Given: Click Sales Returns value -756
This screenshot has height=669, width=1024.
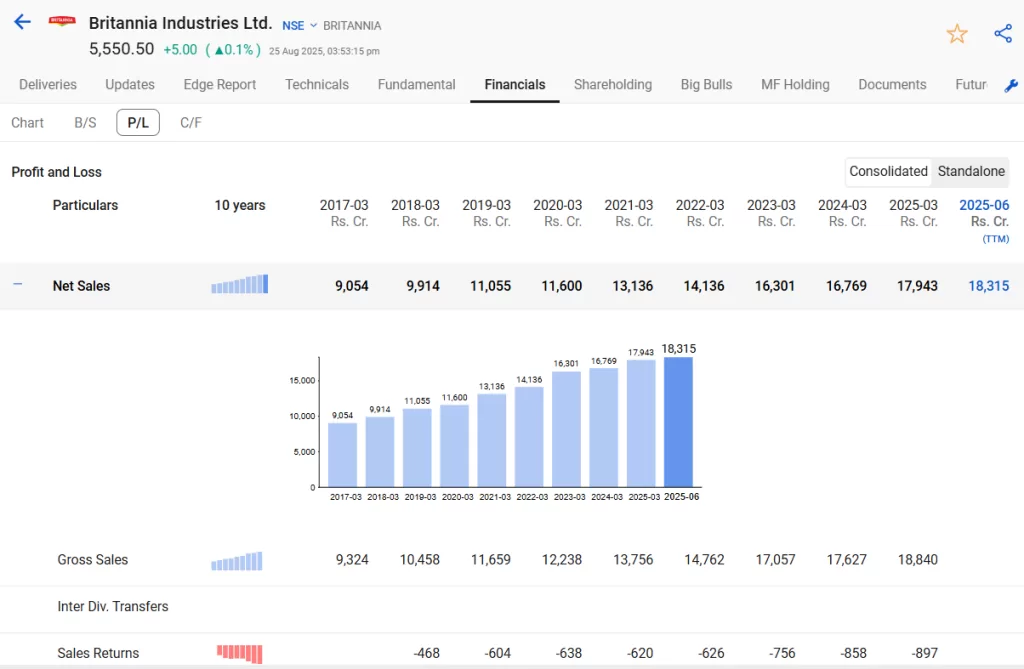Looking at the screenshot, I should click(x=782, y=653).
